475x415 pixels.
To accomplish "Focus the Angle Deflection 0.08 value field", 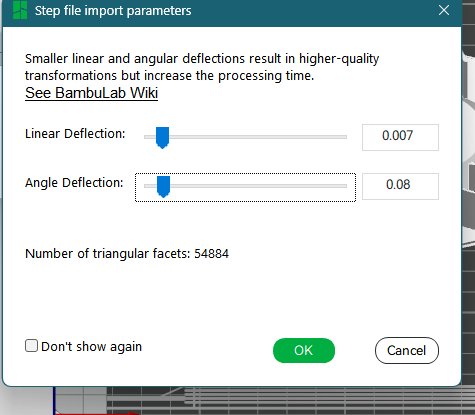I will pyautogui.click(x=400, y=186).
